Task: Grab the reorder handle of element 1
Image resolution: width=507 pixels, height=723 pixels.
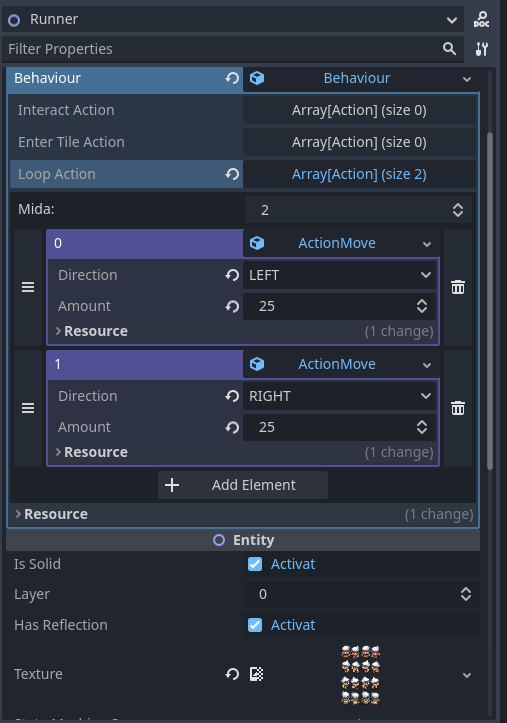Action: pos(28,408)
